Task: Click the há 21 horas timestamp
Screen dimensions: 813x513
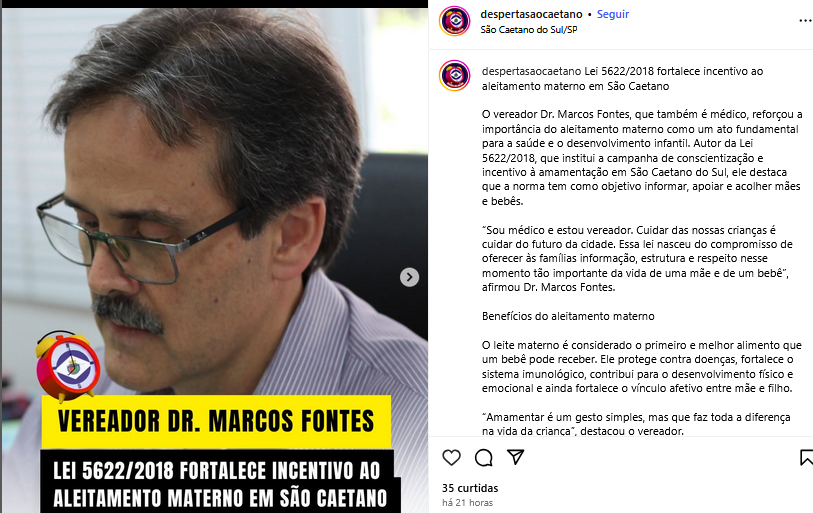Action: point(467,503)
